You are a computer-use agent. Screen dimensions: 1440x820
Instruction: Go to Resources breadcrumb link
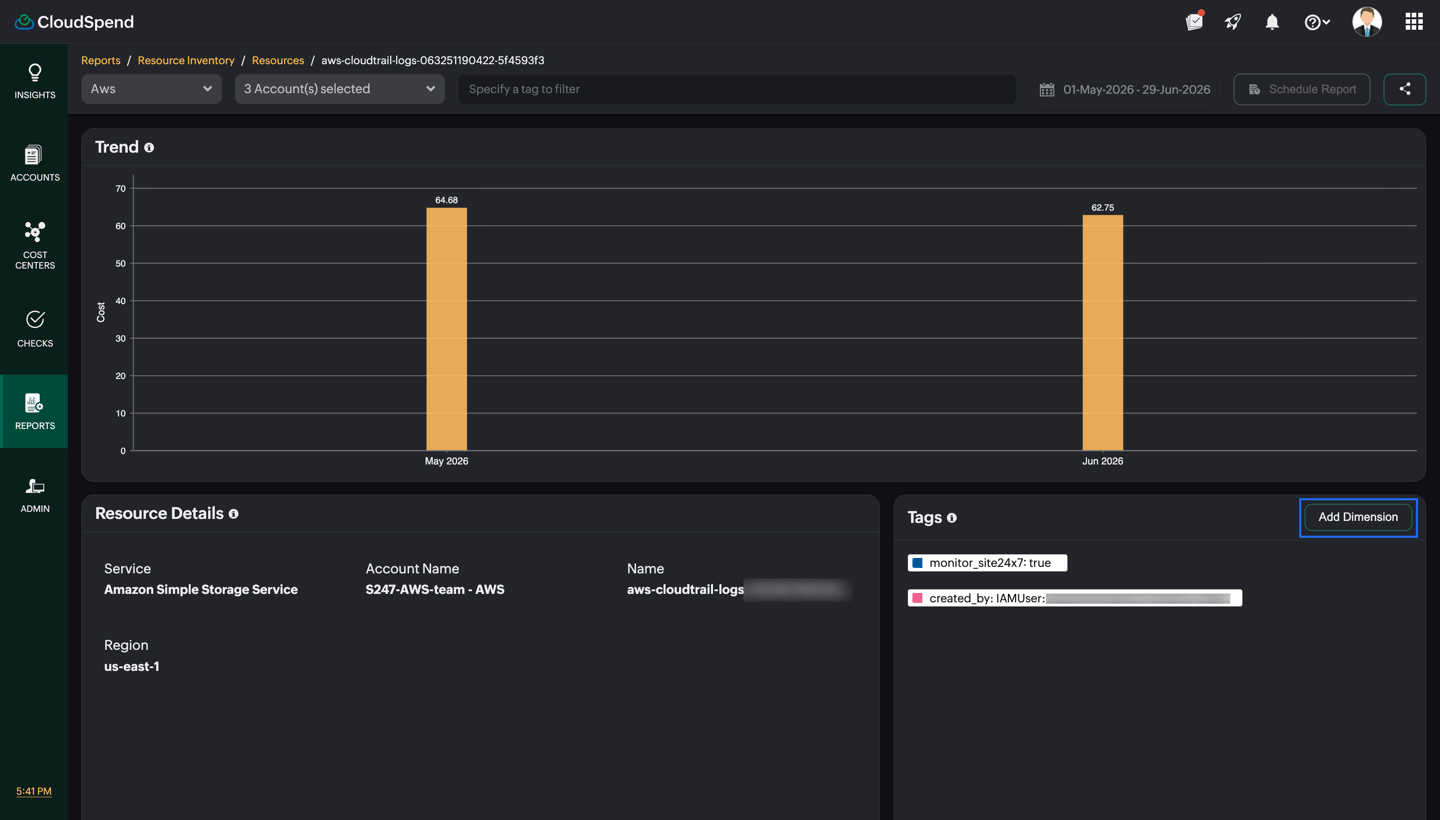point(278,61)
